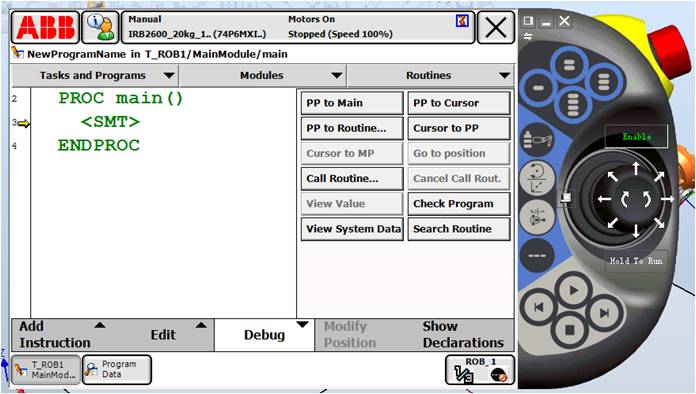The height and width of the screenshot is (394, 696).
Task: Click Show Declarations
Action: (463, 335)
